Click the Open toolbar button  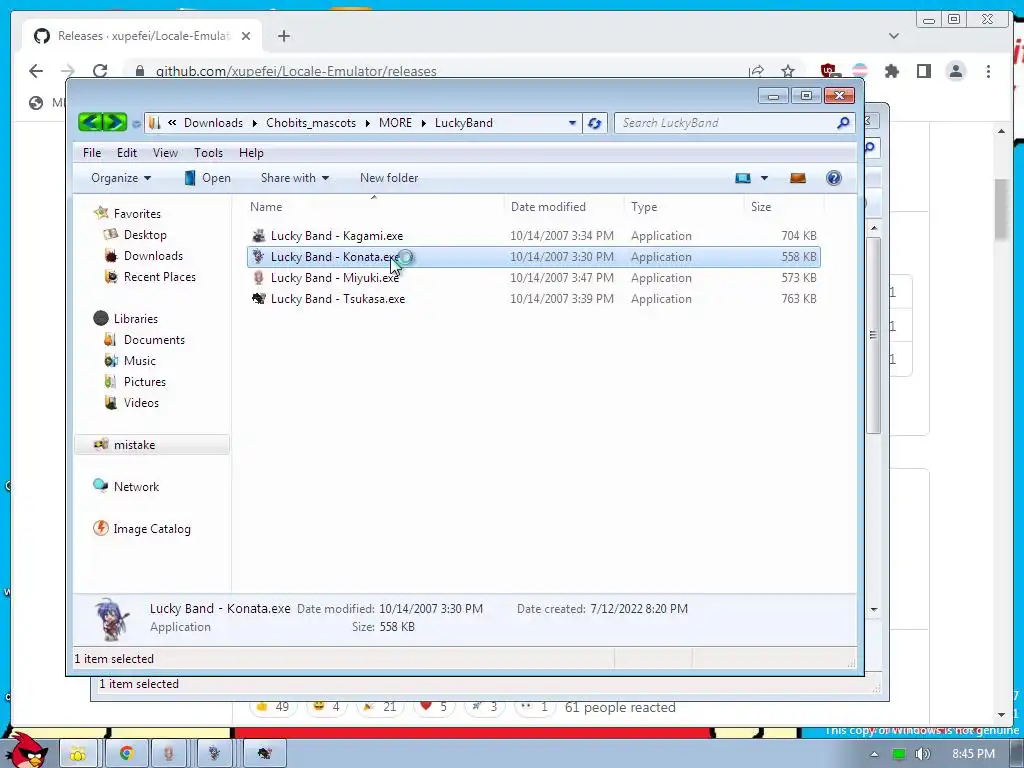pos(208,178)
